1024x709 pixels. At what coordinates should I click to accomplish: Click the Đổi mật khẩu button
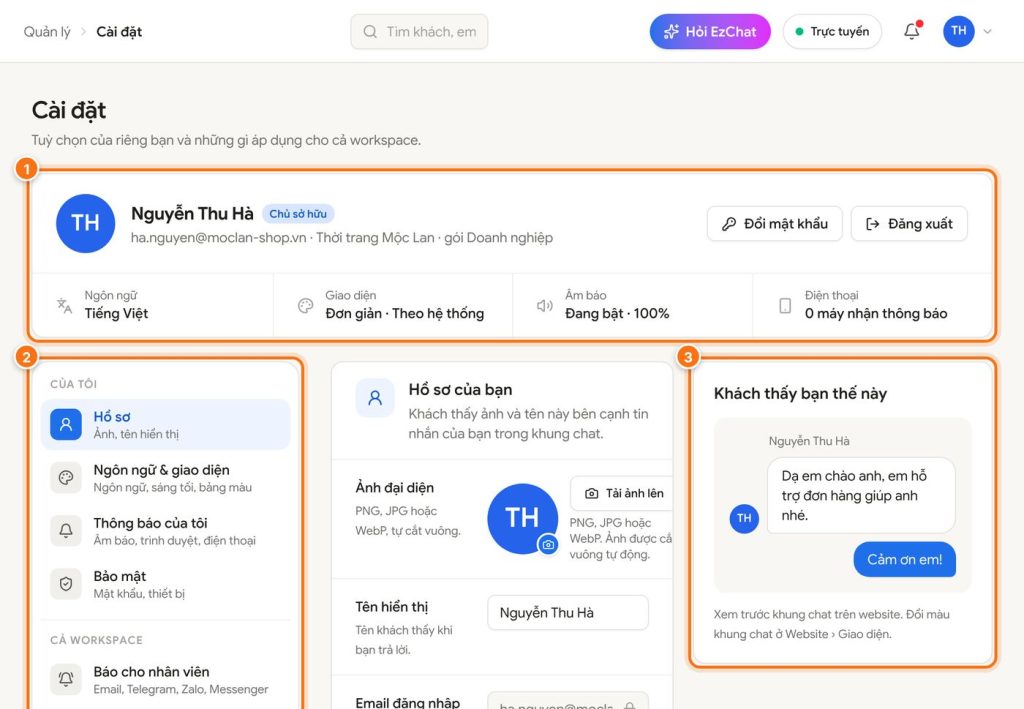[775, 224]
